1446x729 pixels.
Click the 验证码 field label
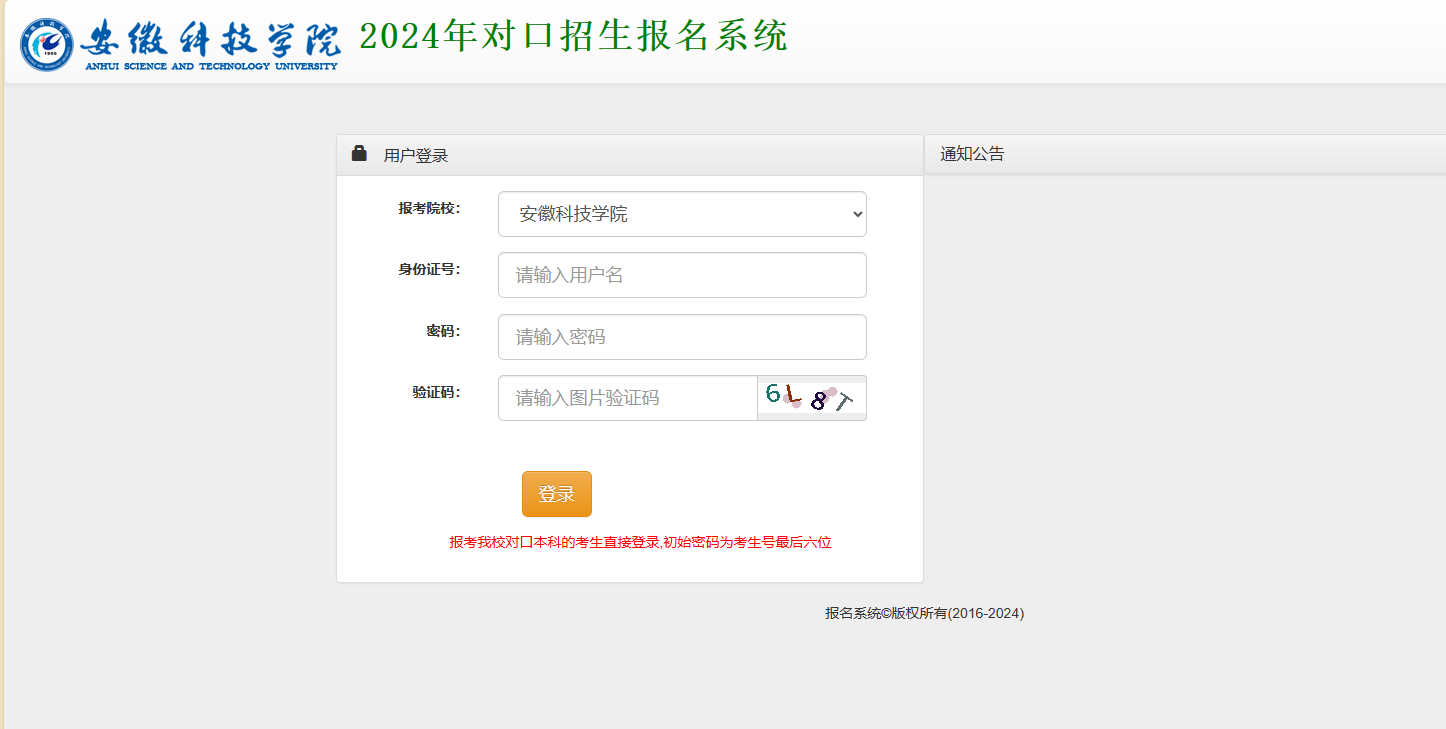click(436, 392)
